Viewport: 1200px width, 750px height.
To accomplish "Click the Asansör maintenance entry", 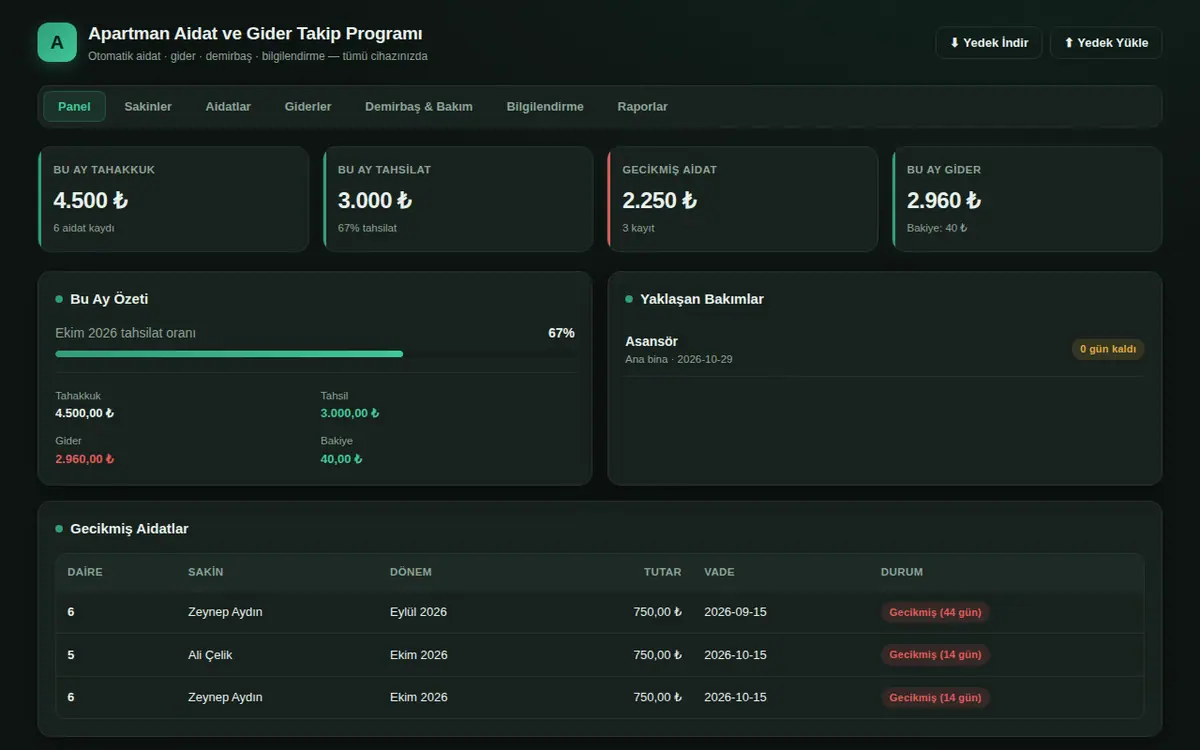I will [885, 349].
